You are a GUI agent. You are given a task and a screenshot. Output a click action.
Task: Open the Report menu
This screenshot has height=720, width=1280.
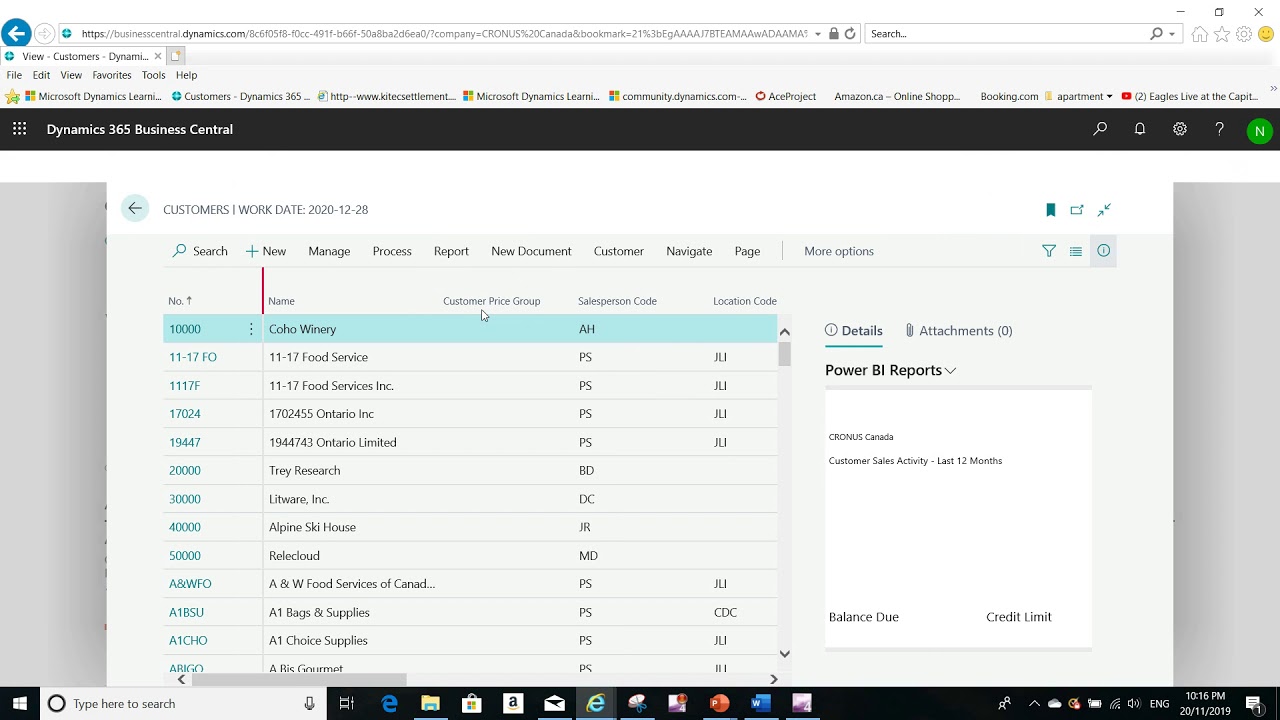pyautogui.click(x=451, y=251)
